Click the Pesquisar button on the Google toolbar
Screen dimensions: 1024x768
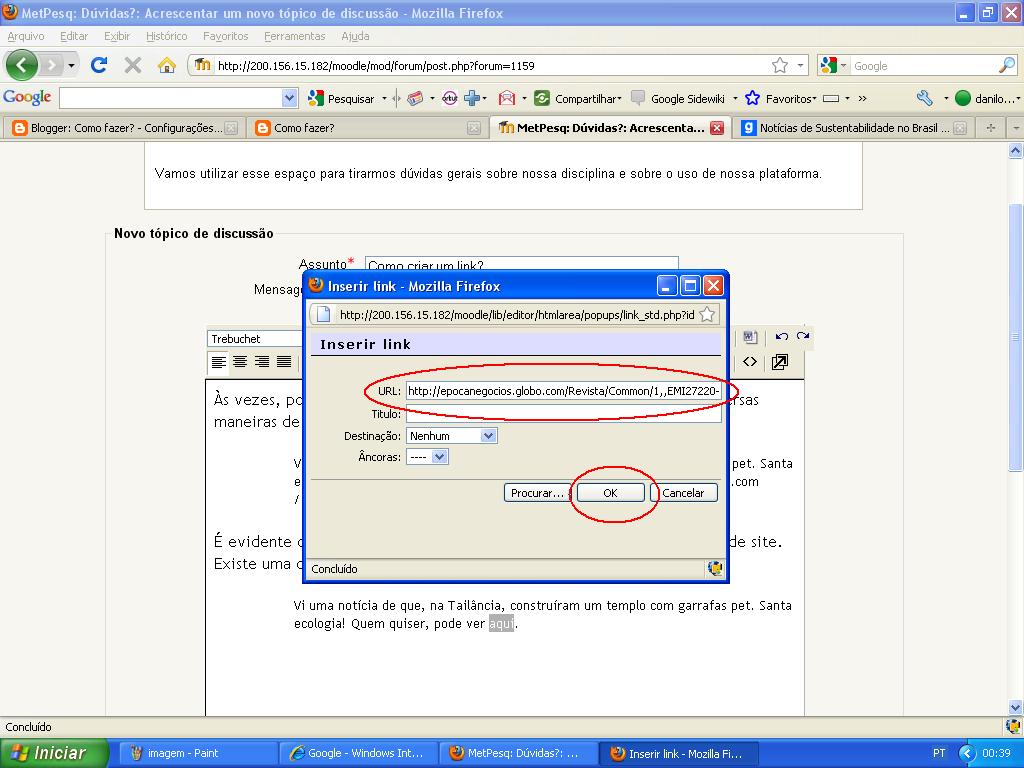click(342, 99)
